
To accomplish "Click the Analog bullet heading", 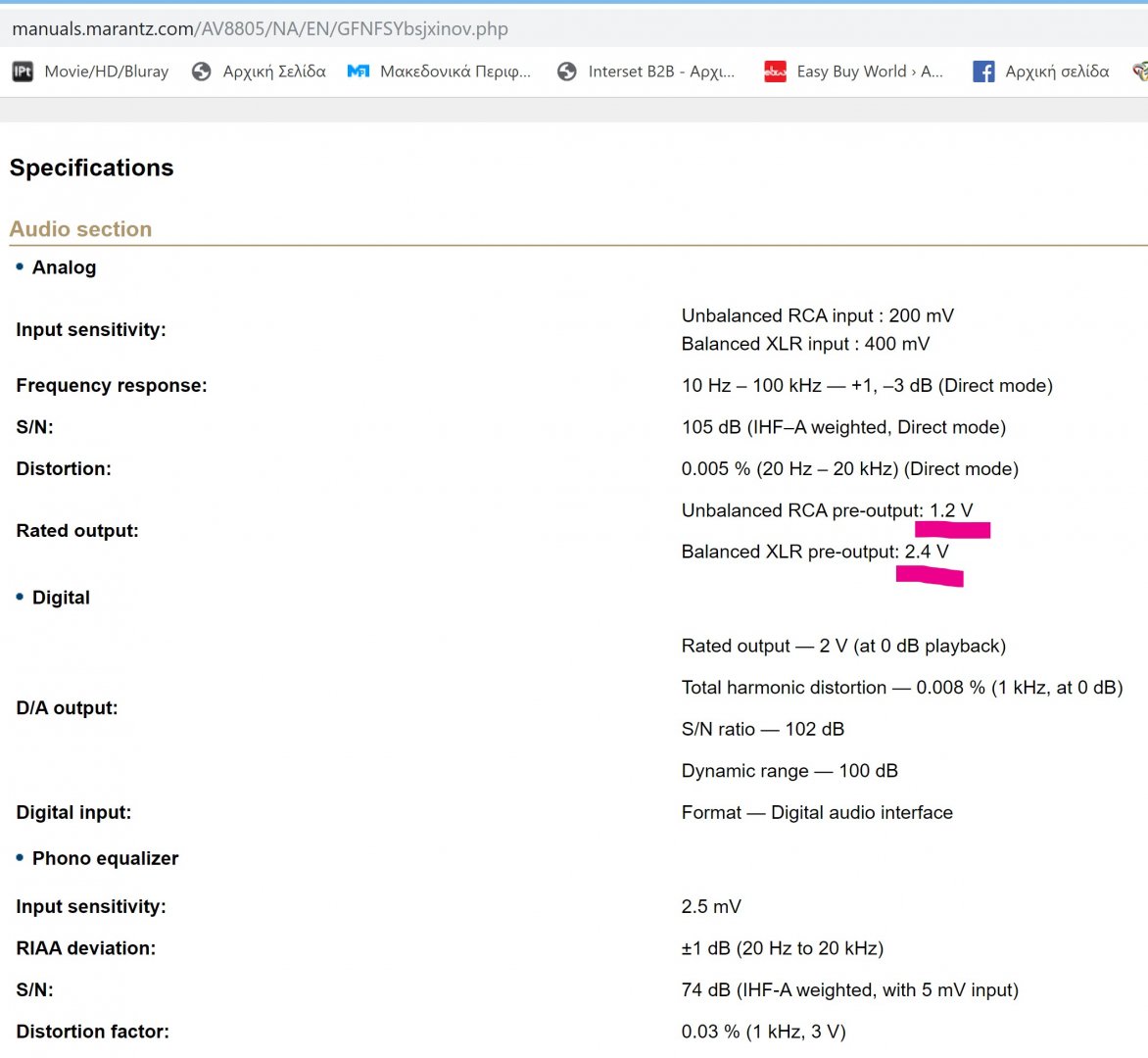I will point(64,267).
